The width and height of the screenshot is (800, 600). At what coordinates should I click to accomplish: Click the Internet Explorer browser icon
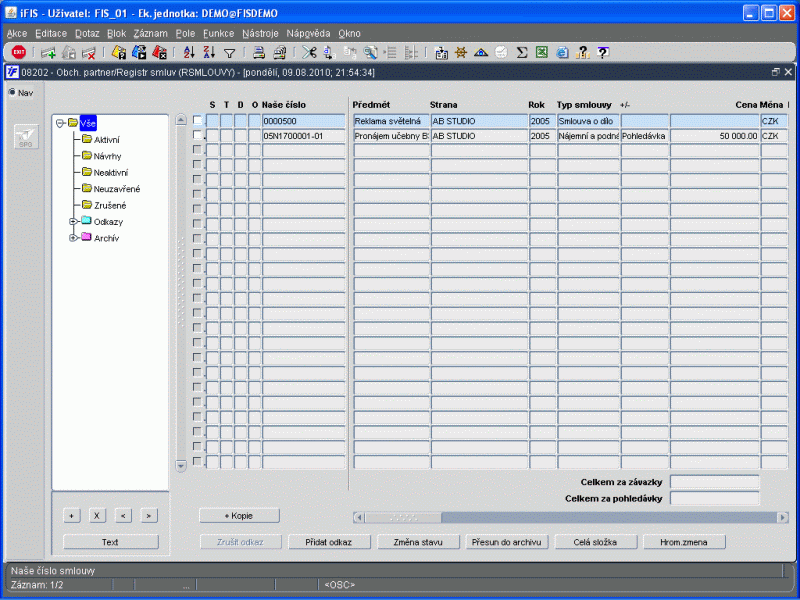click(x=562, y=52)
